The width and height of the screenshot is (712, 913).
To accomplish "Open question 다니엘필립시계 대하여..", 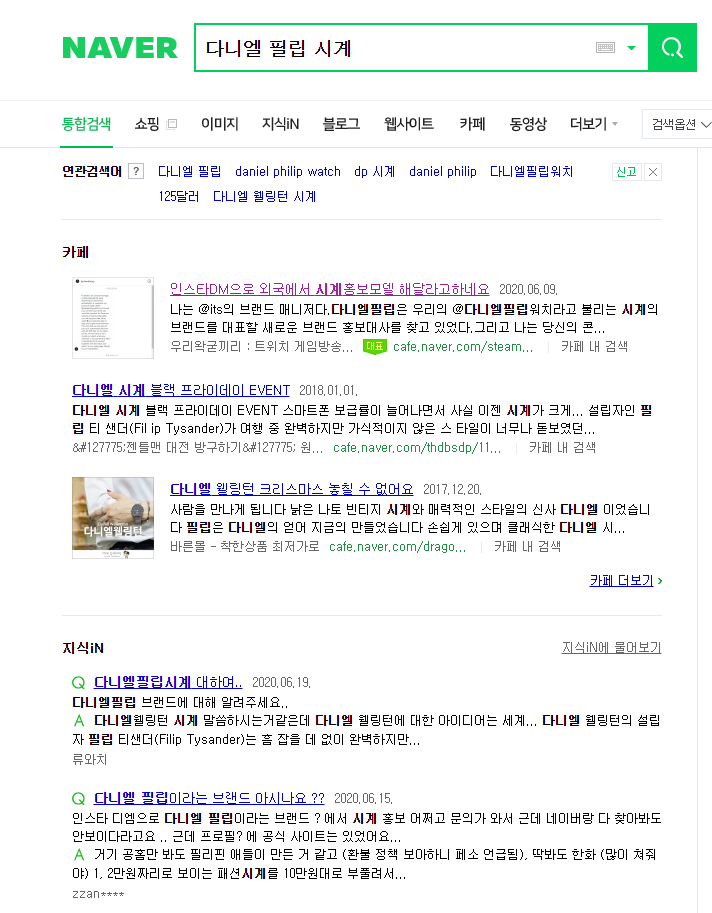I will pyautogui.click(x=168, y=682).
